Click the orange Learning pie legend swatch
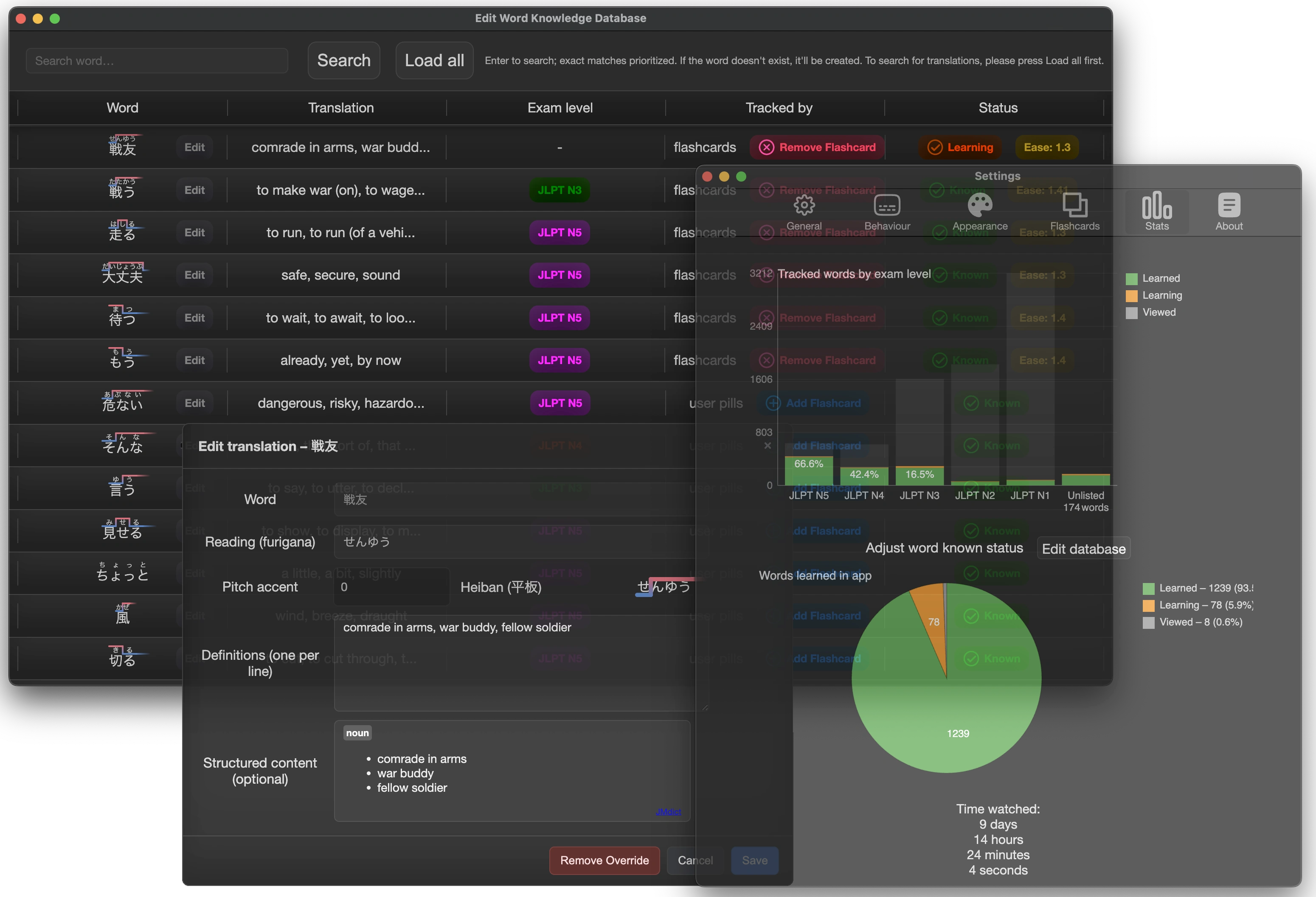The image size is (1316, 897). 1148,605
